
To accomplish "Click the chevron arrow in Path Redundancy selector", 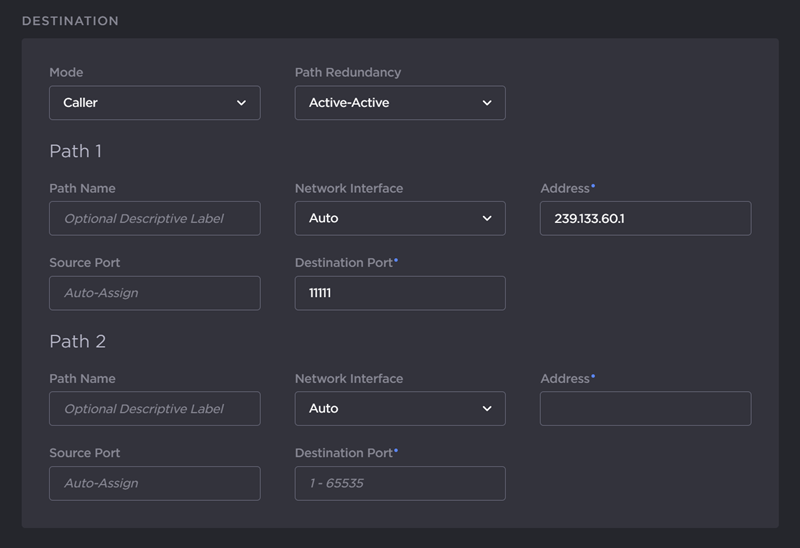I will (487, 103).
